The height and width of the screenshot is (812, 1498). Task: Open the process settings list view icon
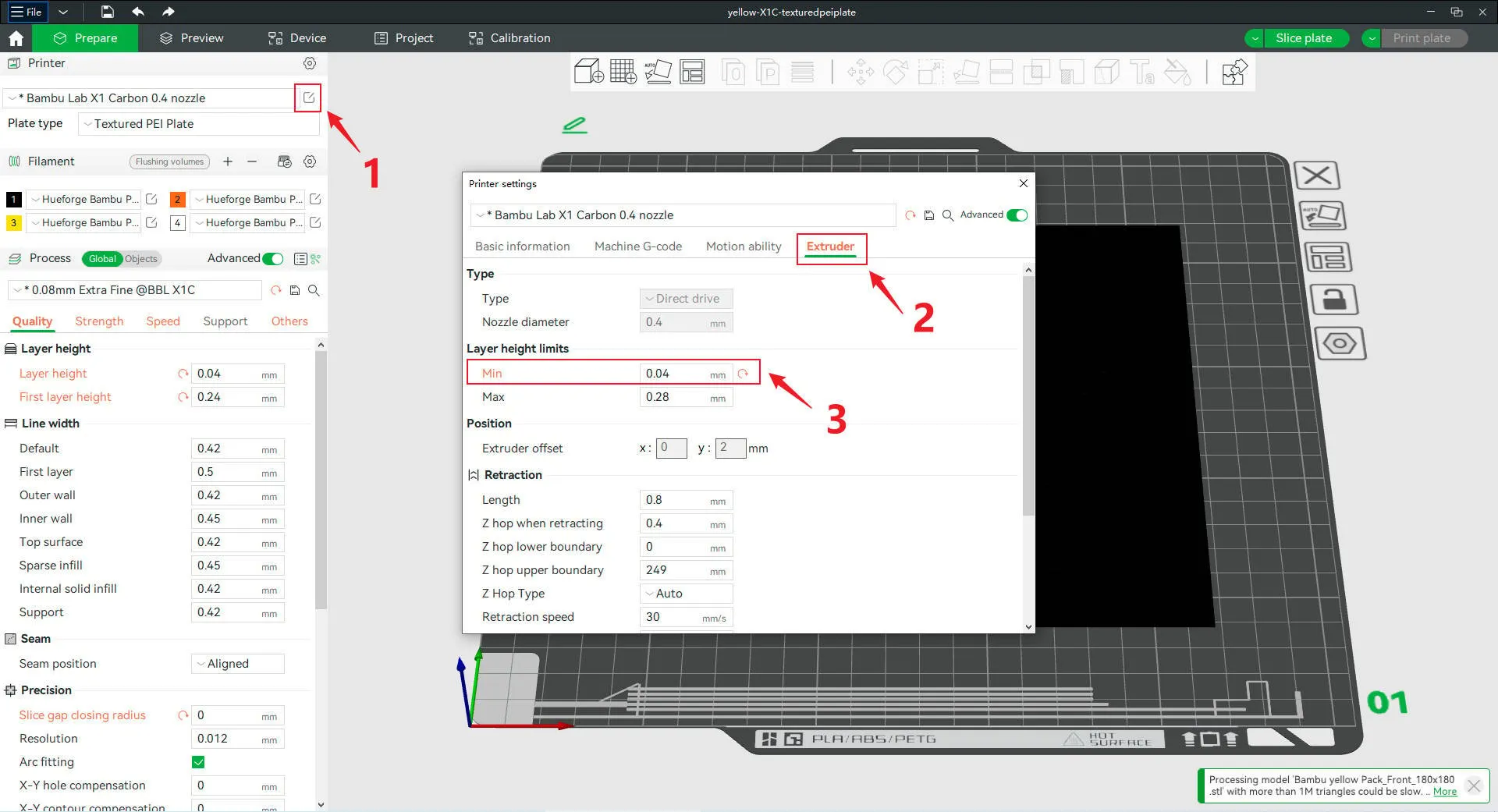coord(300,258)
